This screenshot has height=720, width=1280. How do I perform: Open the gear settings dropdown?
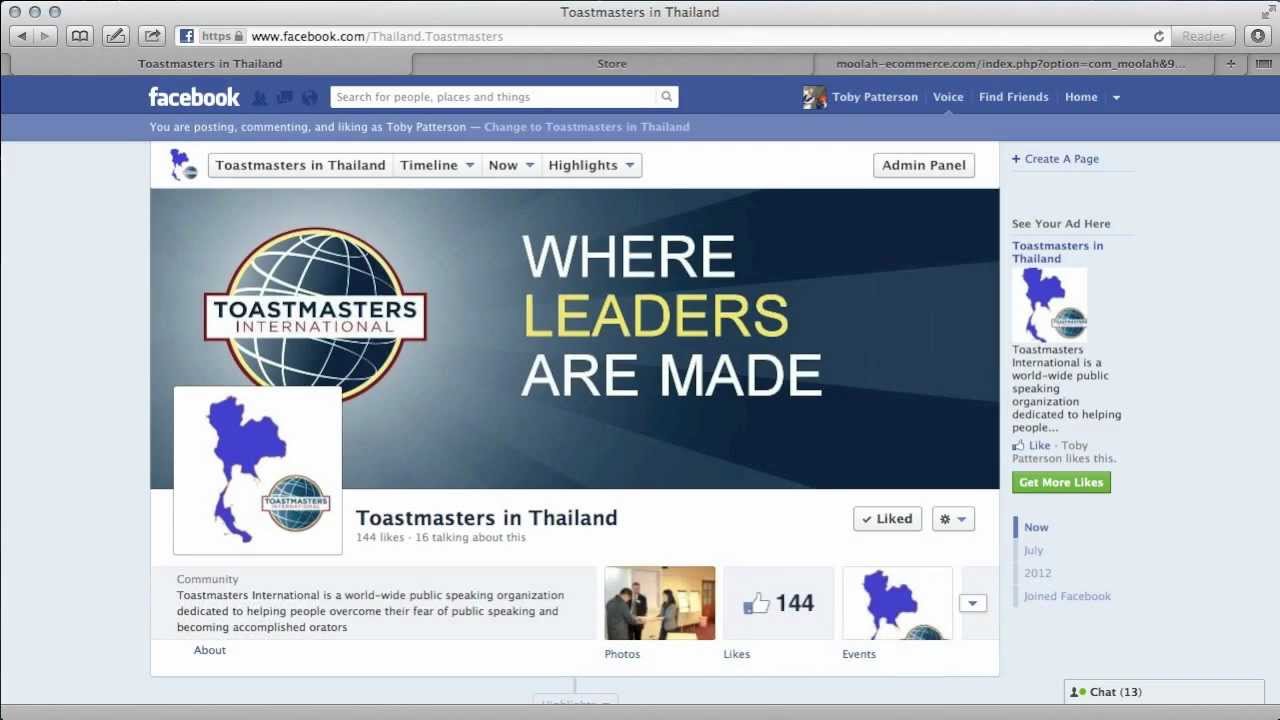pos(953,519)
